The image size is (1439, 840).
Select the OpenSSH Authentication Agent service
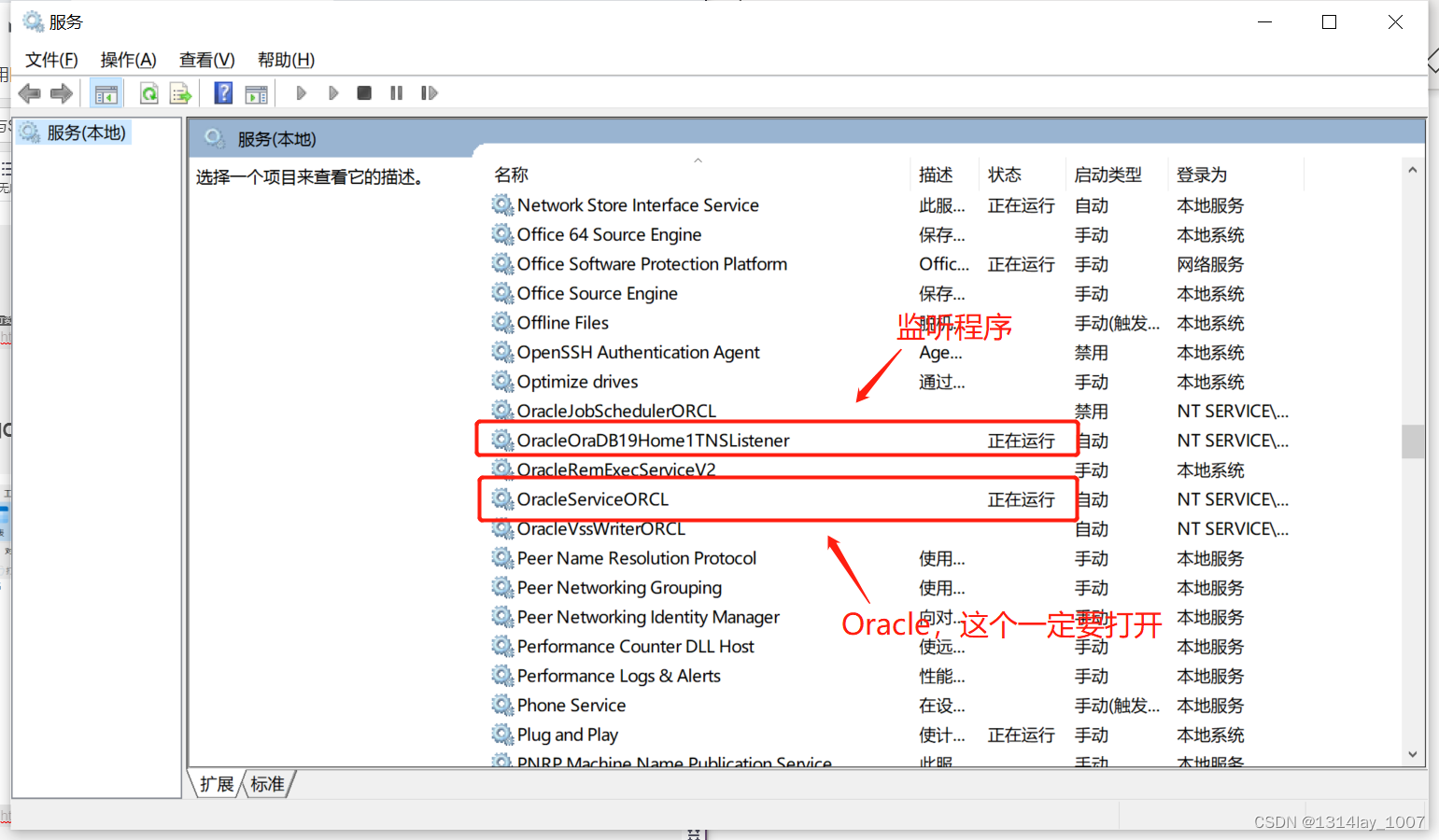[638, 352]
